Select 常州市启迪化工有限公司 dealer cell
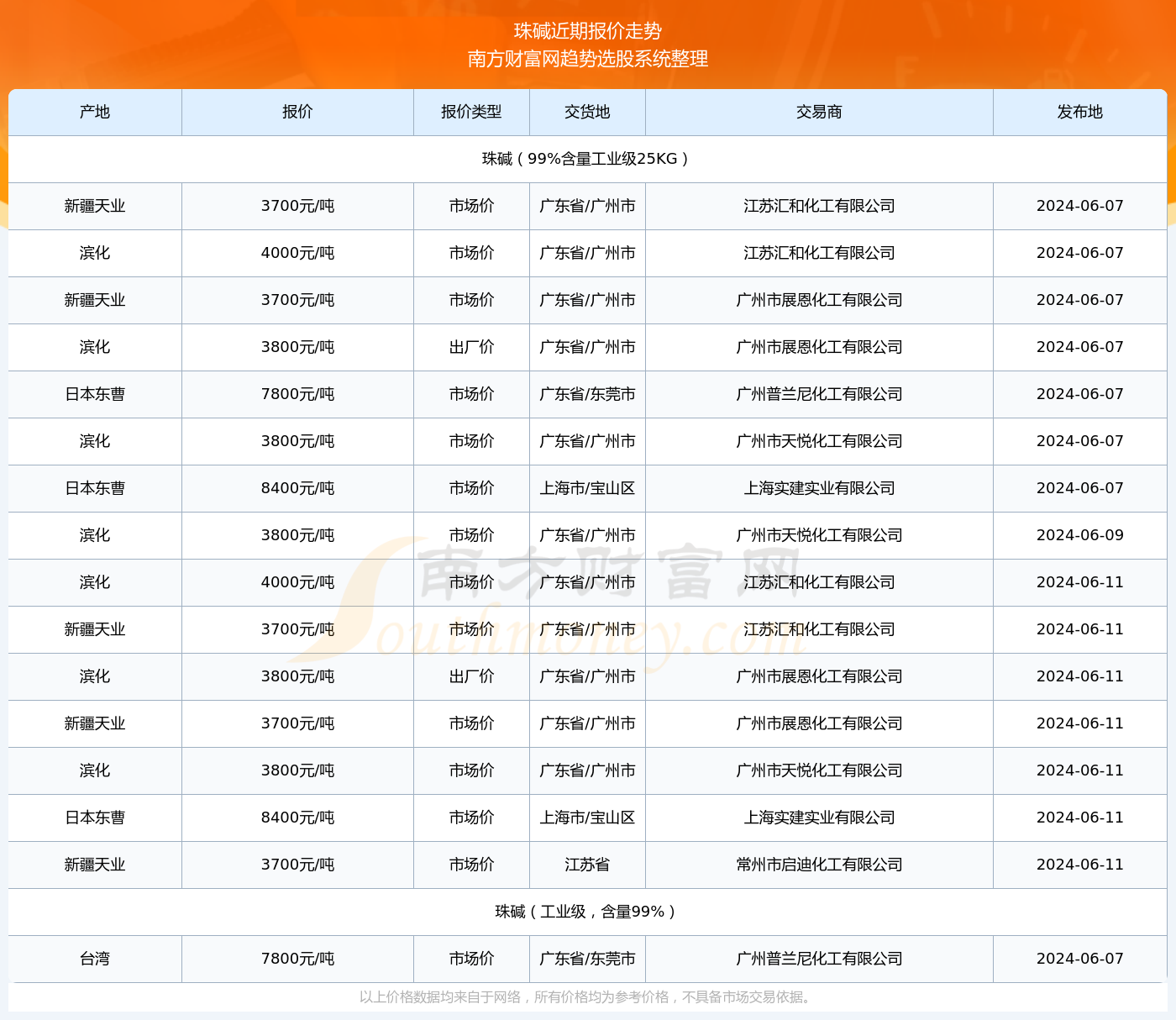 coord(819,865)
